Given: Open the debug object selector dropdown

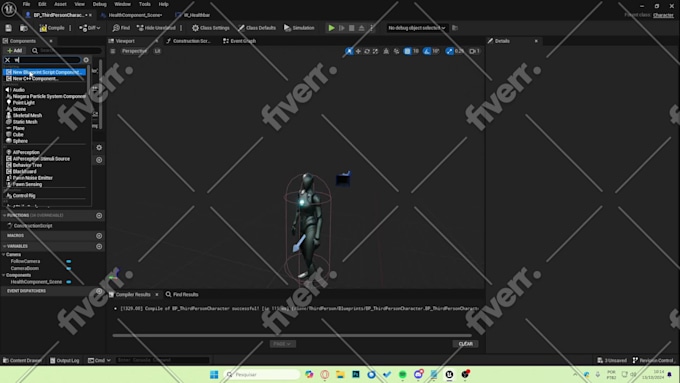Looking at the screenshot, I should 416,28.
